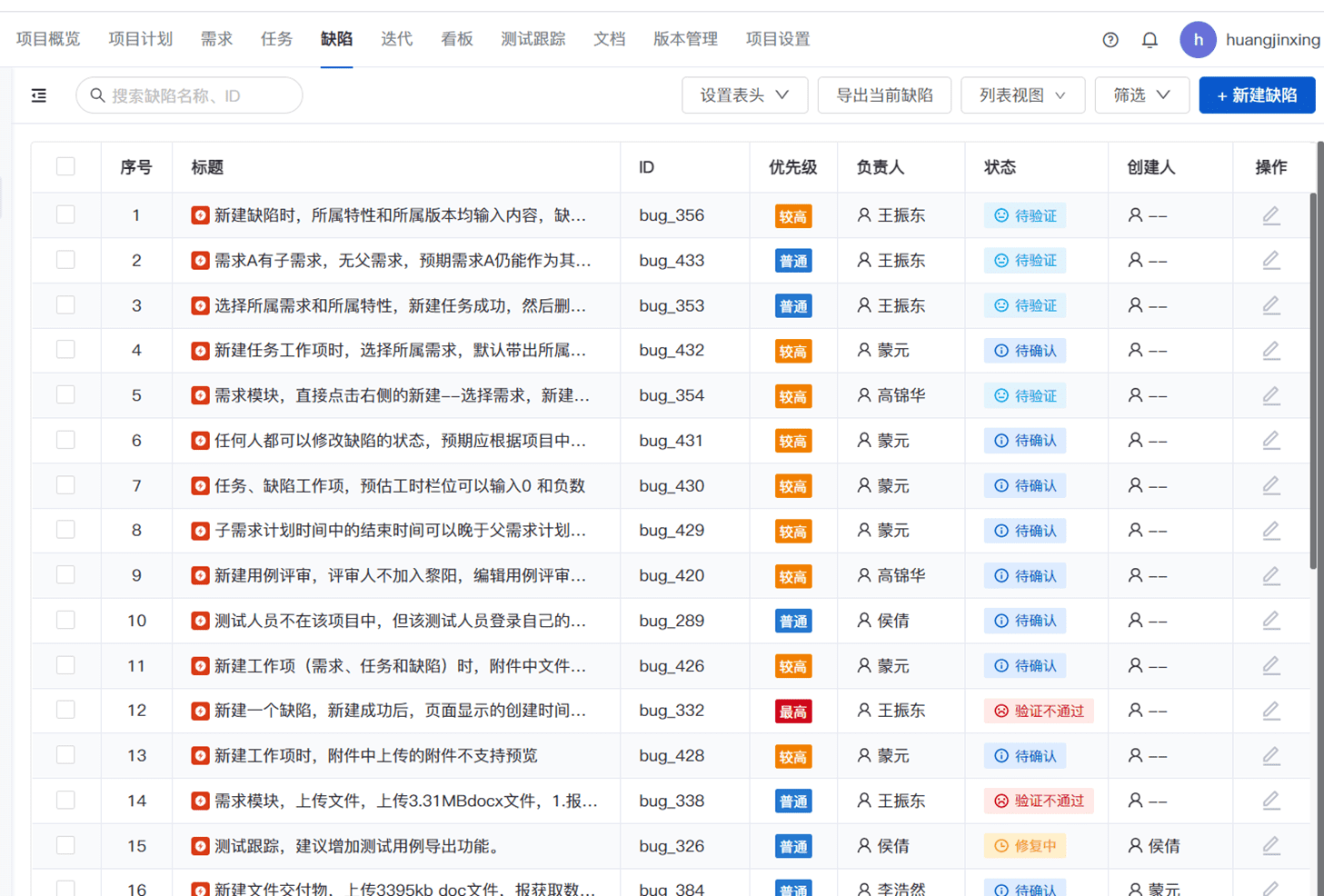
Task: Open the 列表视图 view dropdown
Action: tap(1022, 95)
